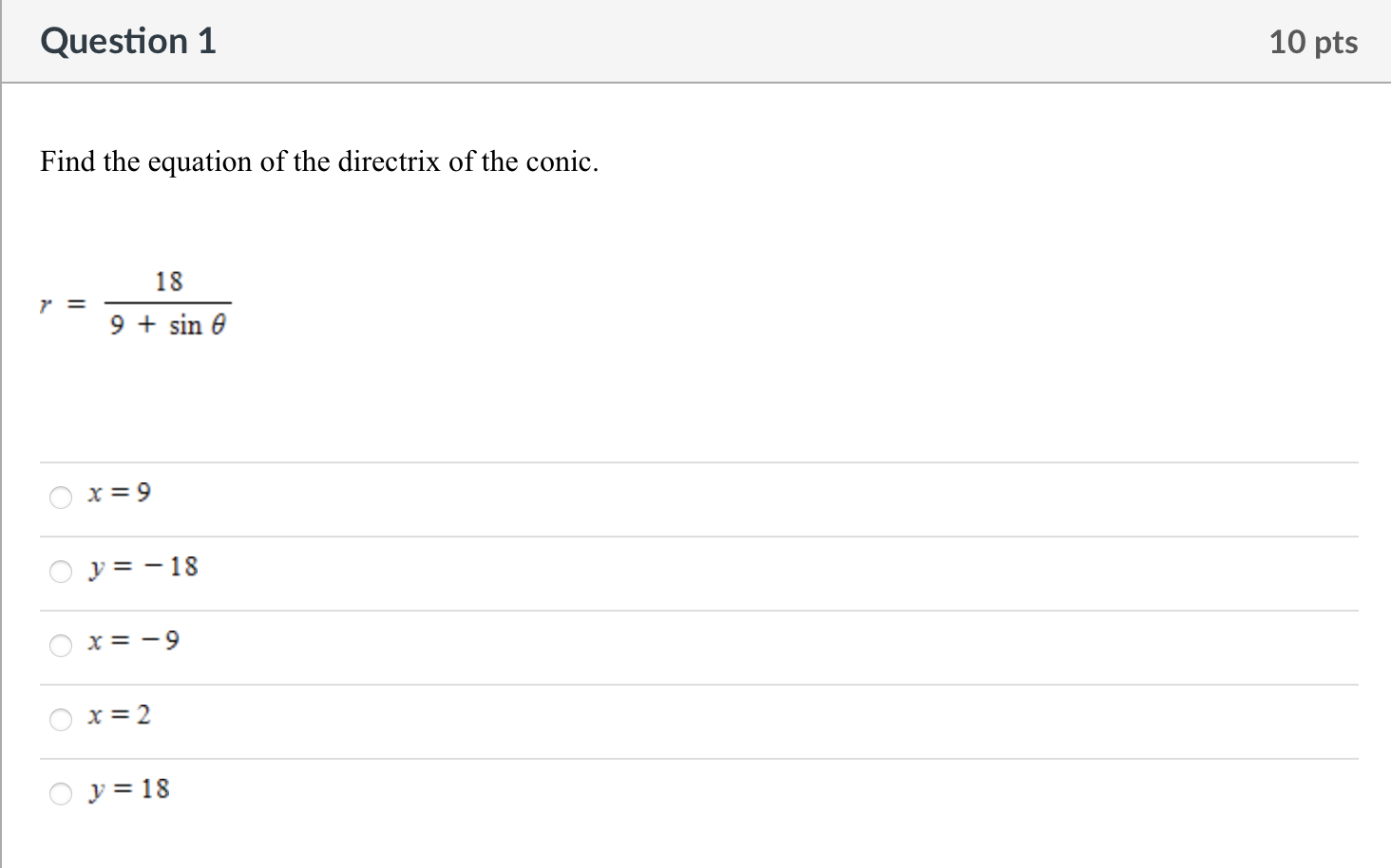The height and width of the screenshot is (868, 1391).
Task: Click the answer label text 'x = 9'
Action: coord(119,493)
